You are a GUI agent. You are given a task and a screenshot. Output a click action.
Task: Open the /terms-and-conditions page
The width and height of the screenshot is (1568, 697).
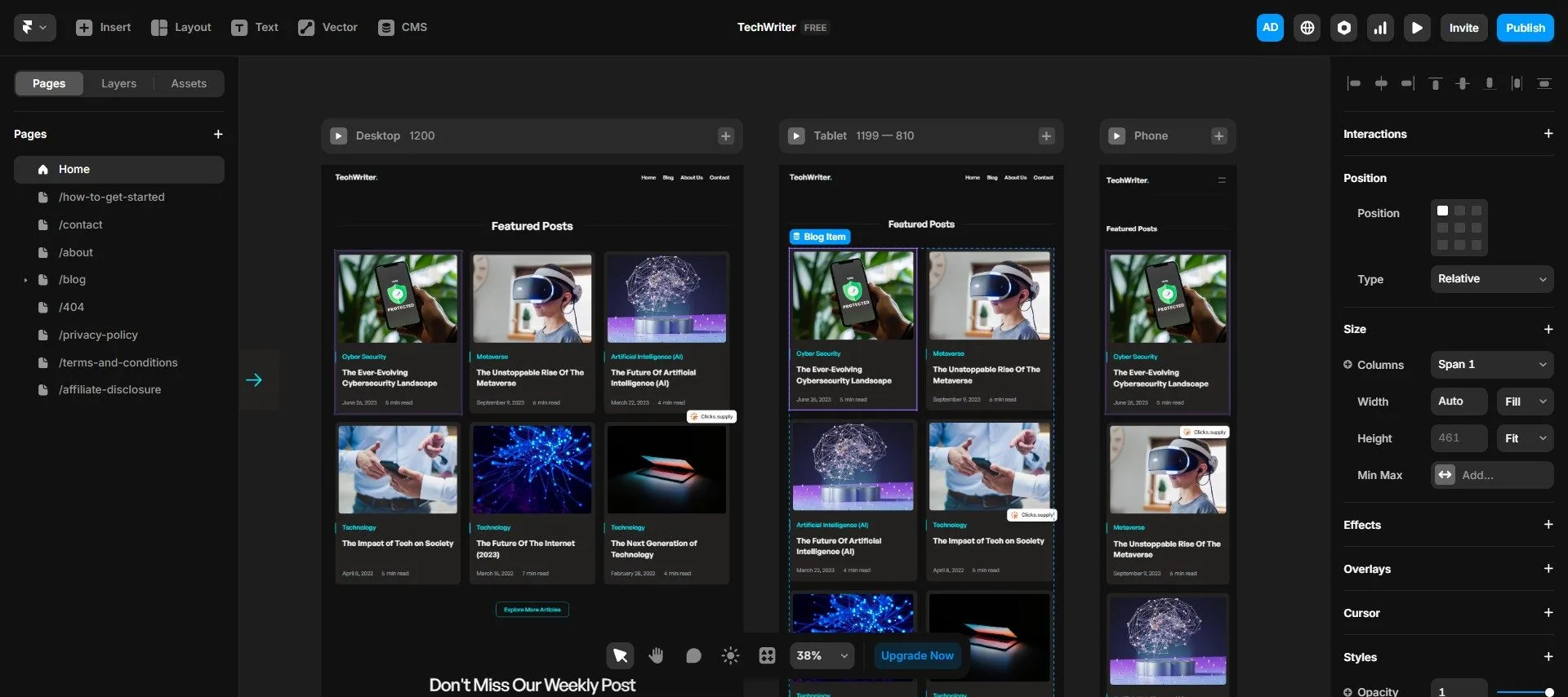pos(119,363)
